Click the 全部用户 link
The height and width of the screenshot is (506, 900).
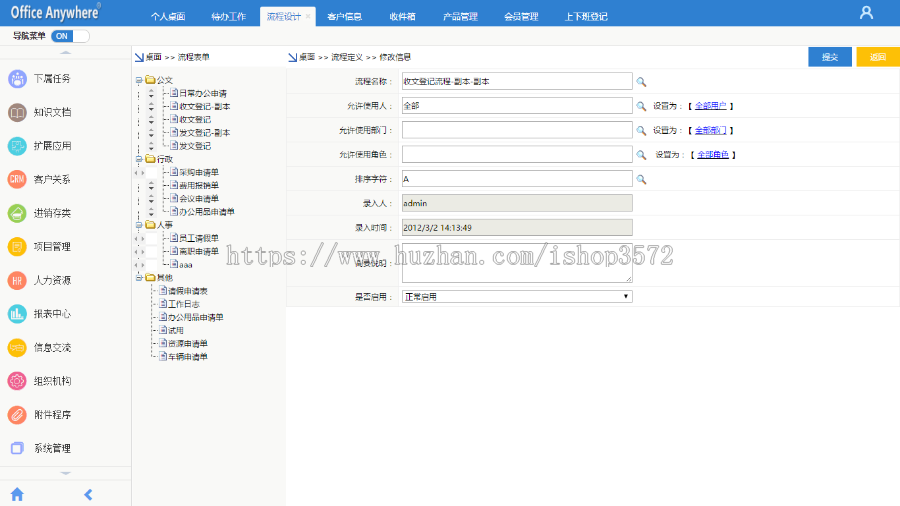tap(711, 106)
